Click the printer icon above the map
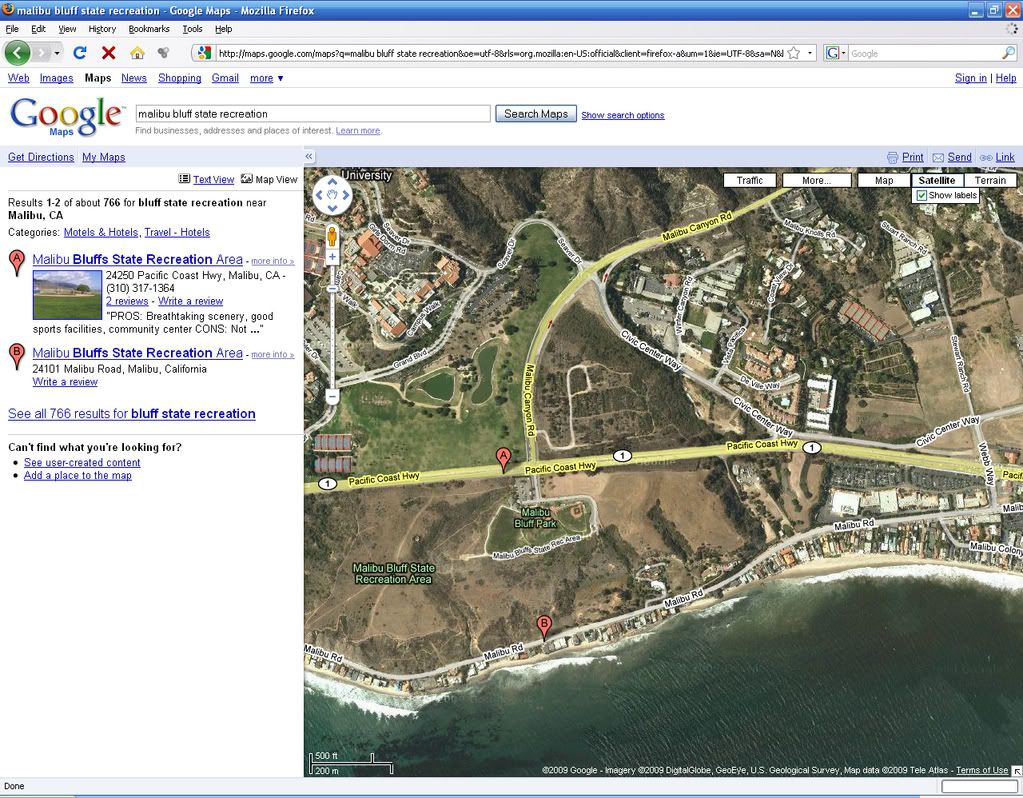 coord(892,157)
